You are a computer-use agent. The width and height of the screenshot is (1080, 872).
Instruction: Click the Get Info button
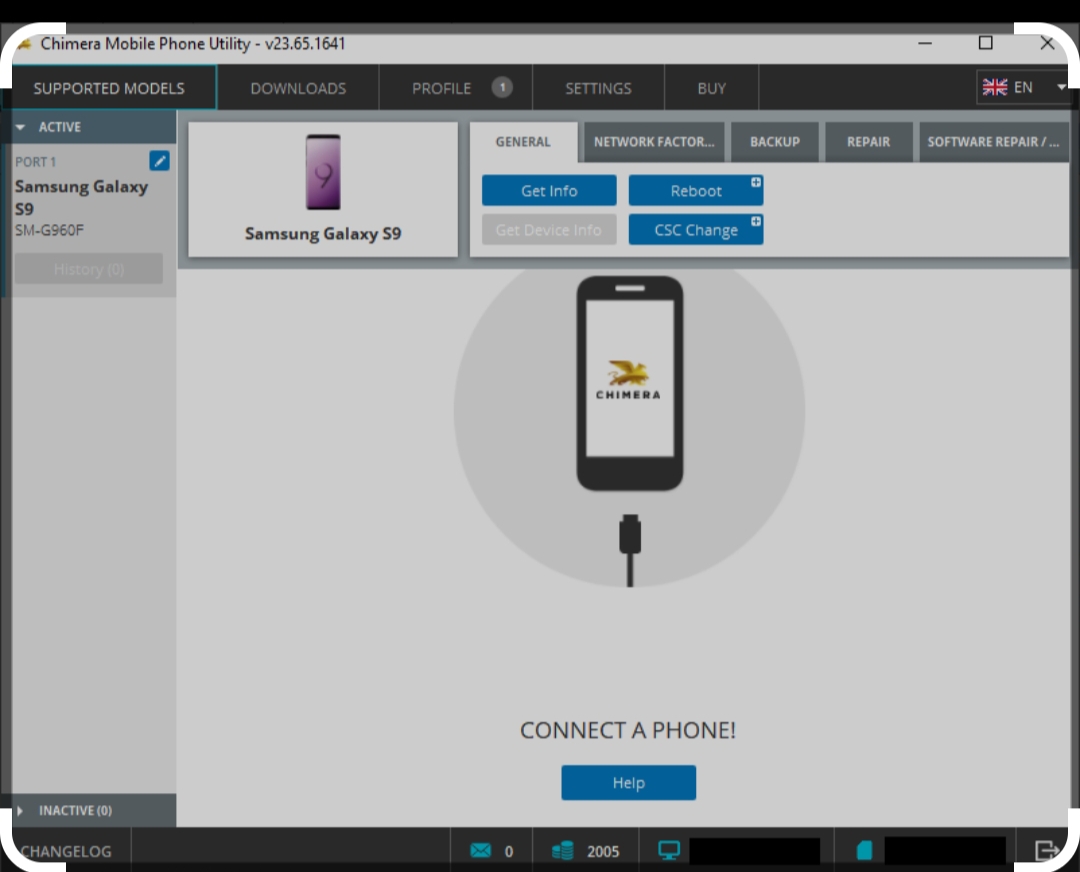(549, 191)
